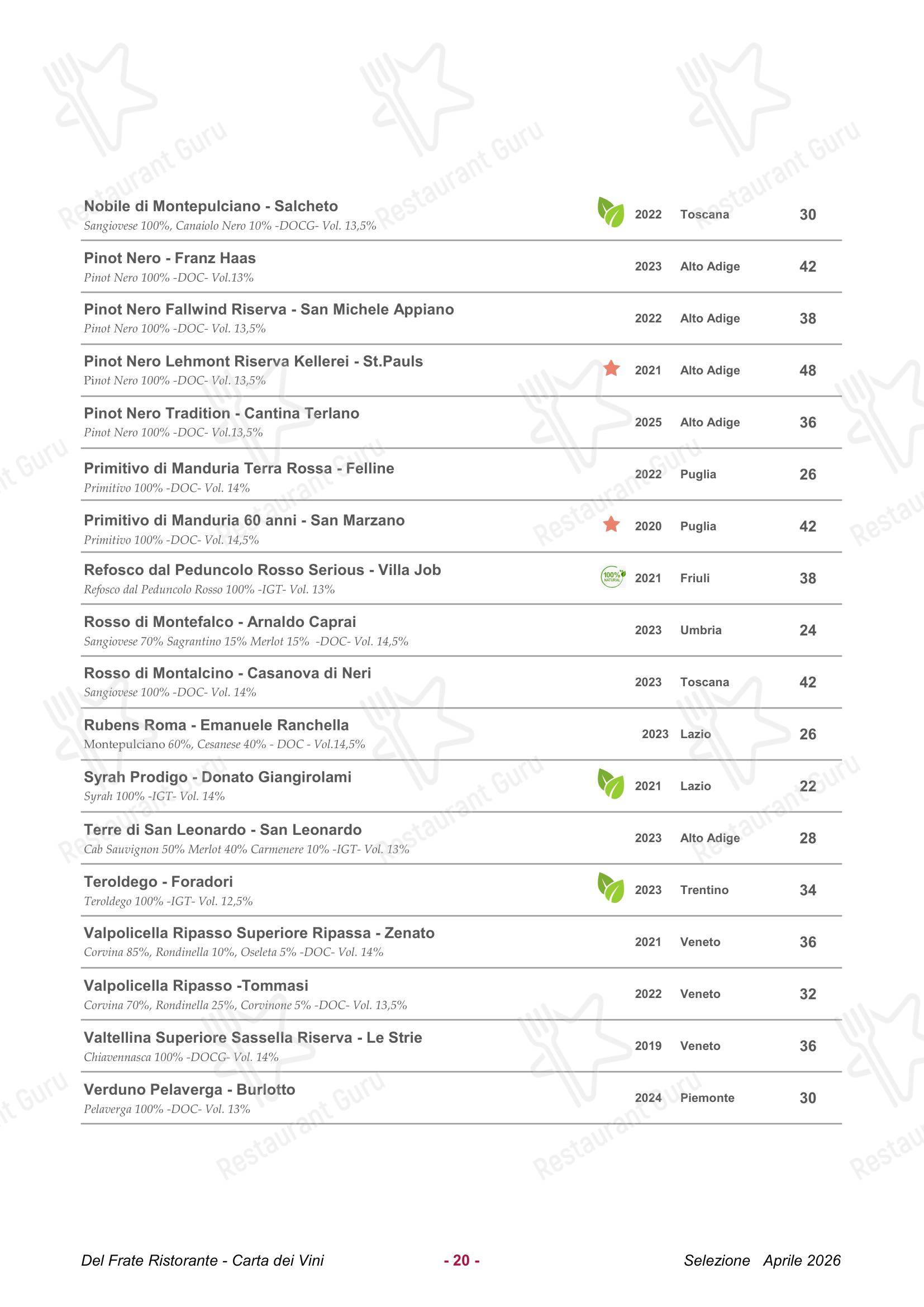Click the Trentino region label
This screenshot has width=924, height=1307.
click(x=704, y=890)
